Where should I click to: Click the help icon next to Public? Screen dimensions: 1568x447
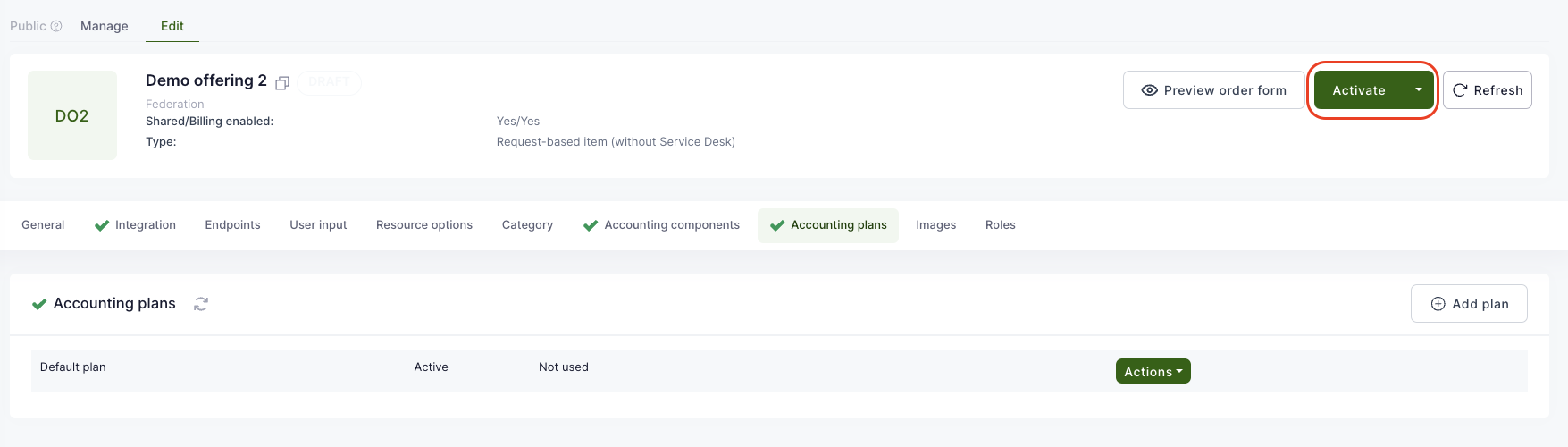click(56, 26)
